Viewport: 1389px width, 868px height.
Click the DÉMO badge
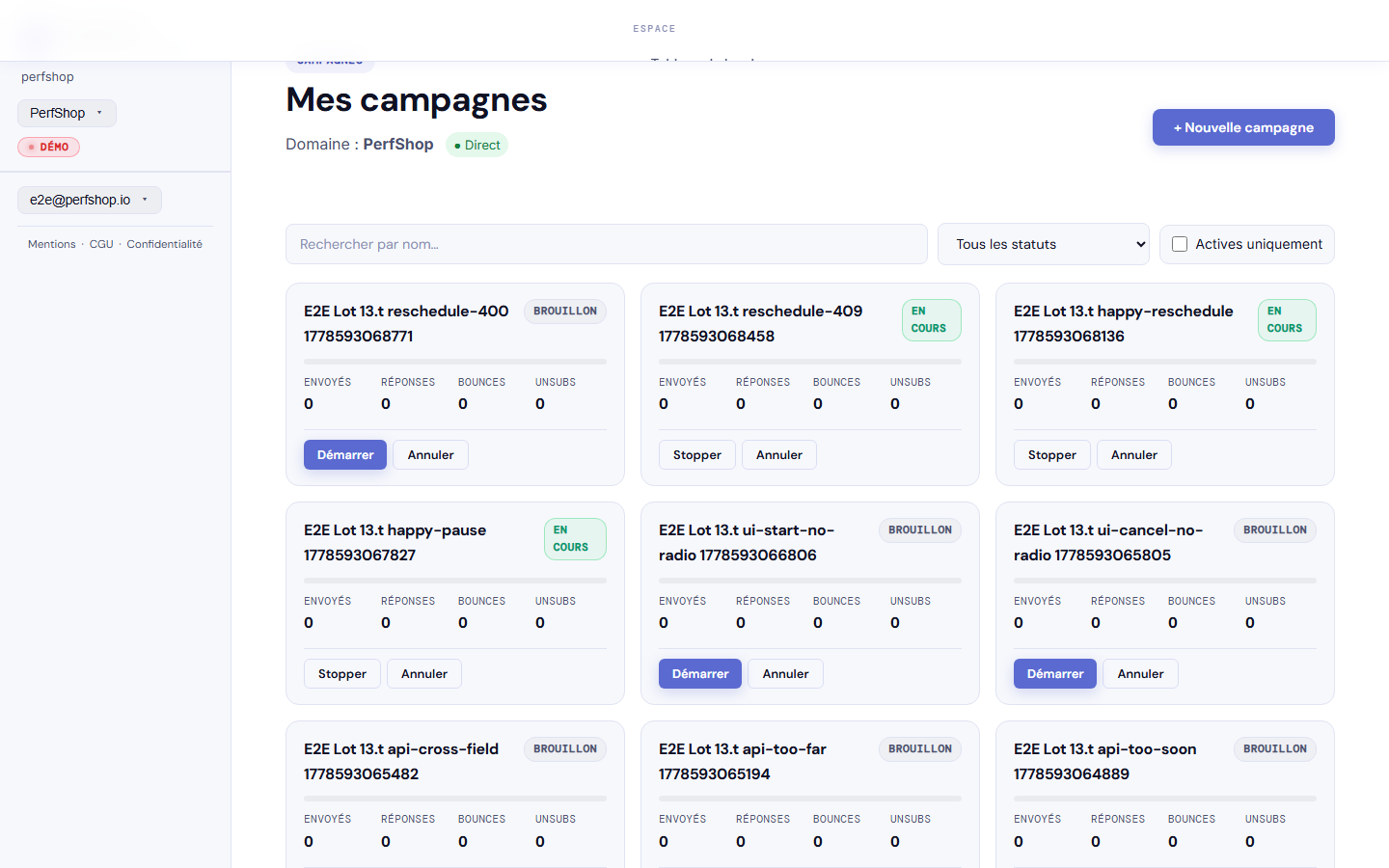pos(48,148)
